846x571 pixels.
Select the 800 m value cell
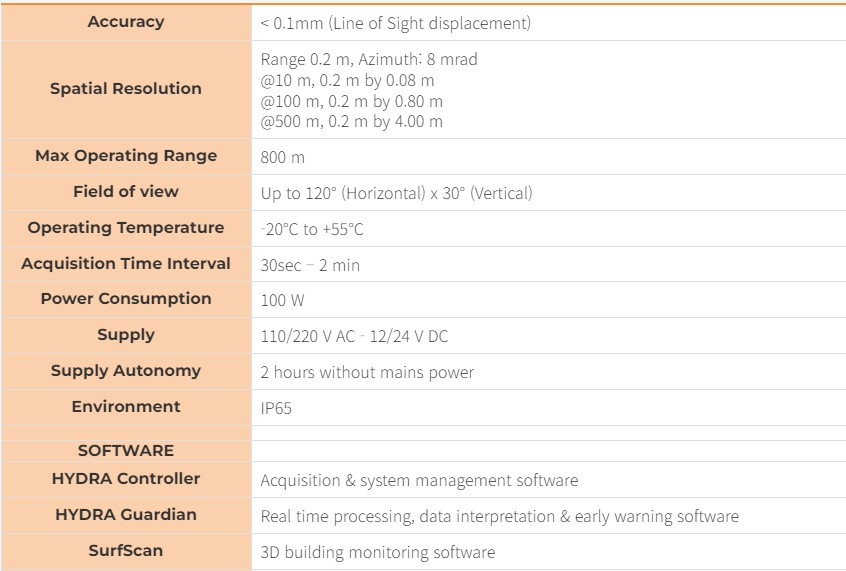pos(283,157)
